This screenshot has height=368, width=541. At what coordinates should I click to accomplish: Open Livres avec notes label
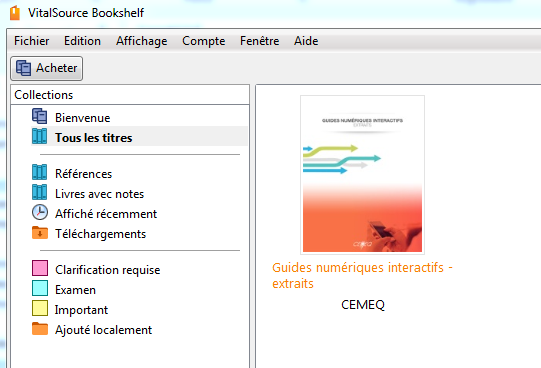(x=99, y=194)
